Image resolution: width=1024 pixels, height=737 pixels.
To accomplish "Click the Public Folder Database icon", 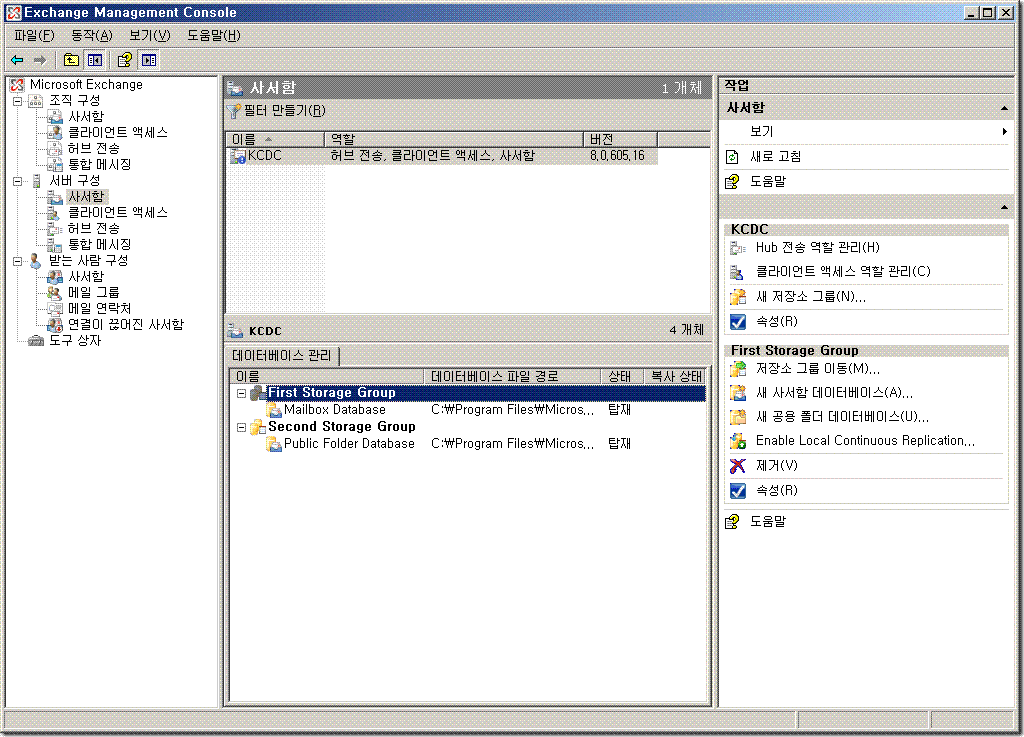I will click(x=274, y=444).
